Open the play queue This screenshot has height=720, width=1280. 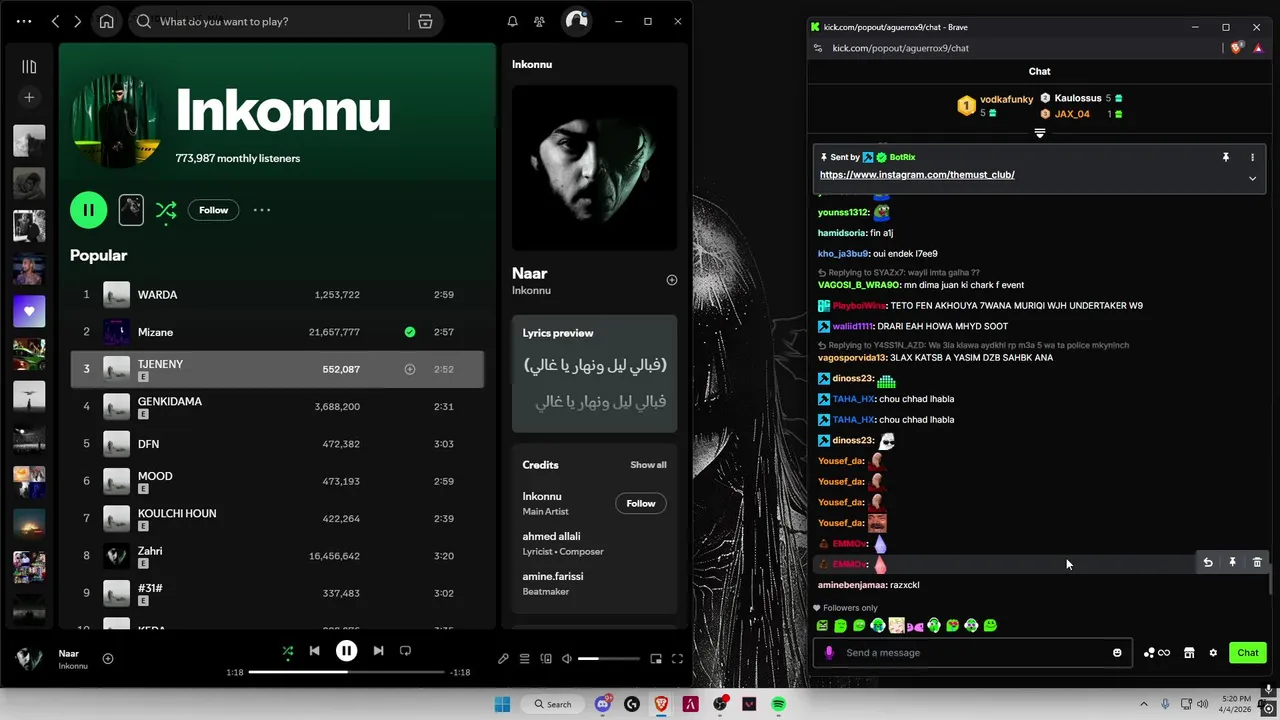coord(524,658)
